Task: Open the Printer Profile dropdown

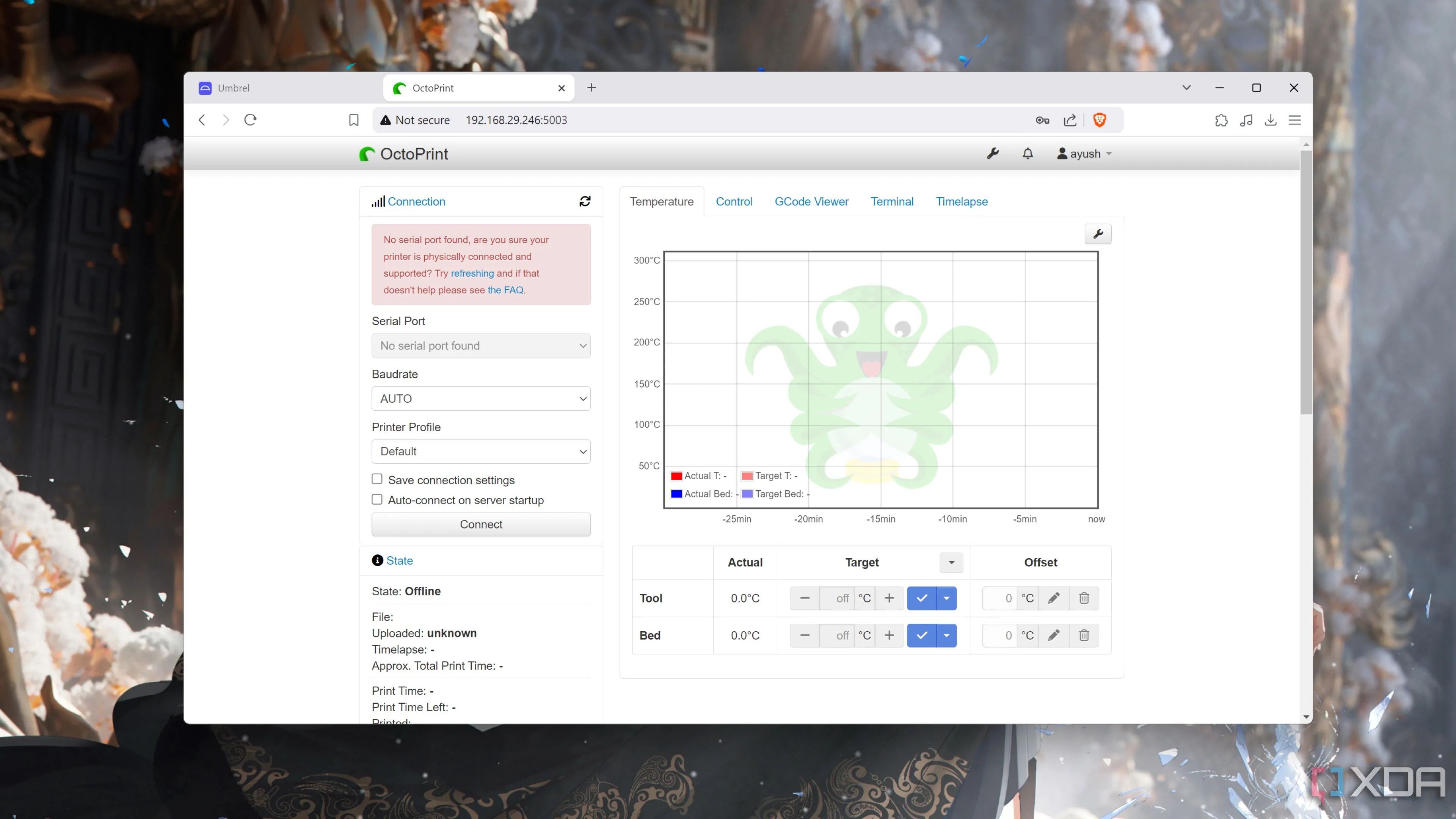Action: [x=481, y=452]
